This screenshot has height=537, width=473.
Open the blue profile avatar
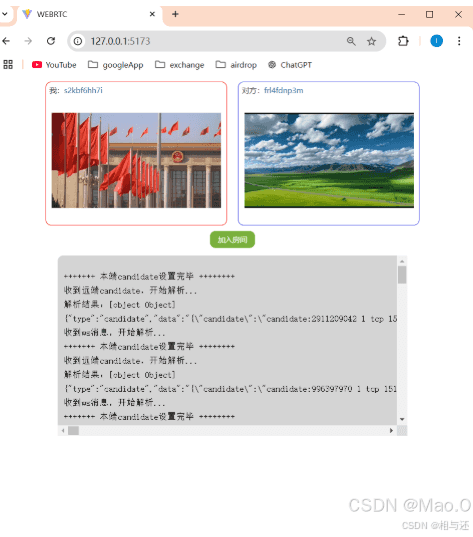436,41
